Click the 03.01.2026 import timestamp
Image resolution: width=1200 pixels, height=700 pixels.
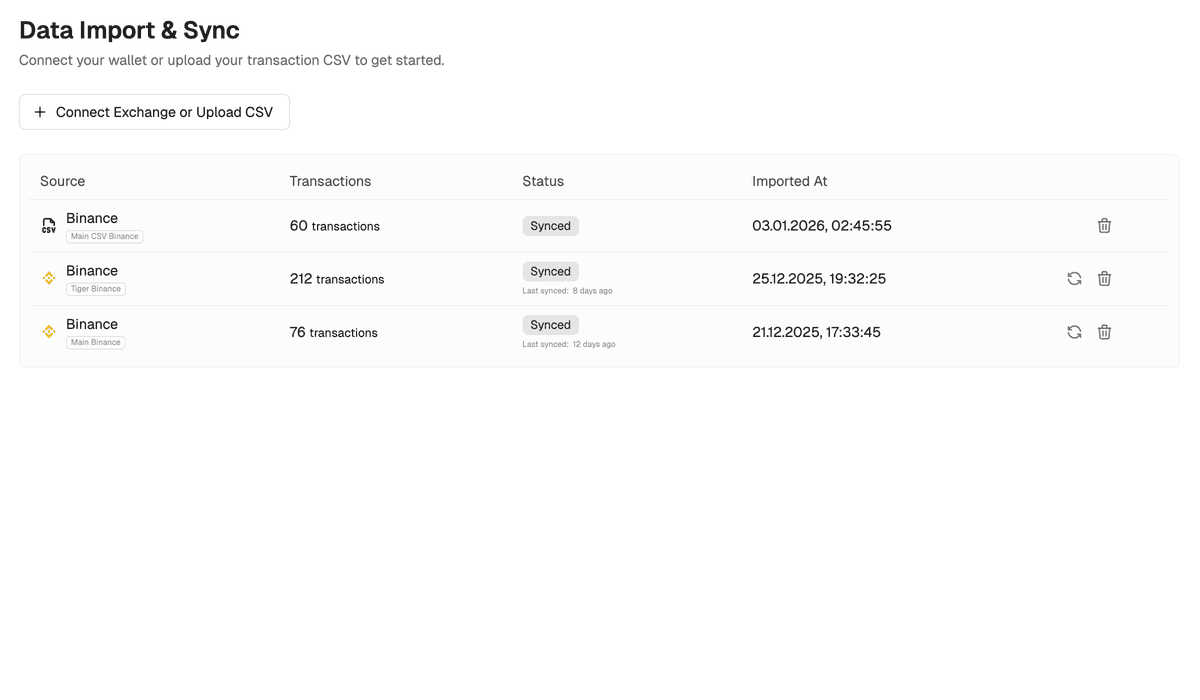coord(822,226)
